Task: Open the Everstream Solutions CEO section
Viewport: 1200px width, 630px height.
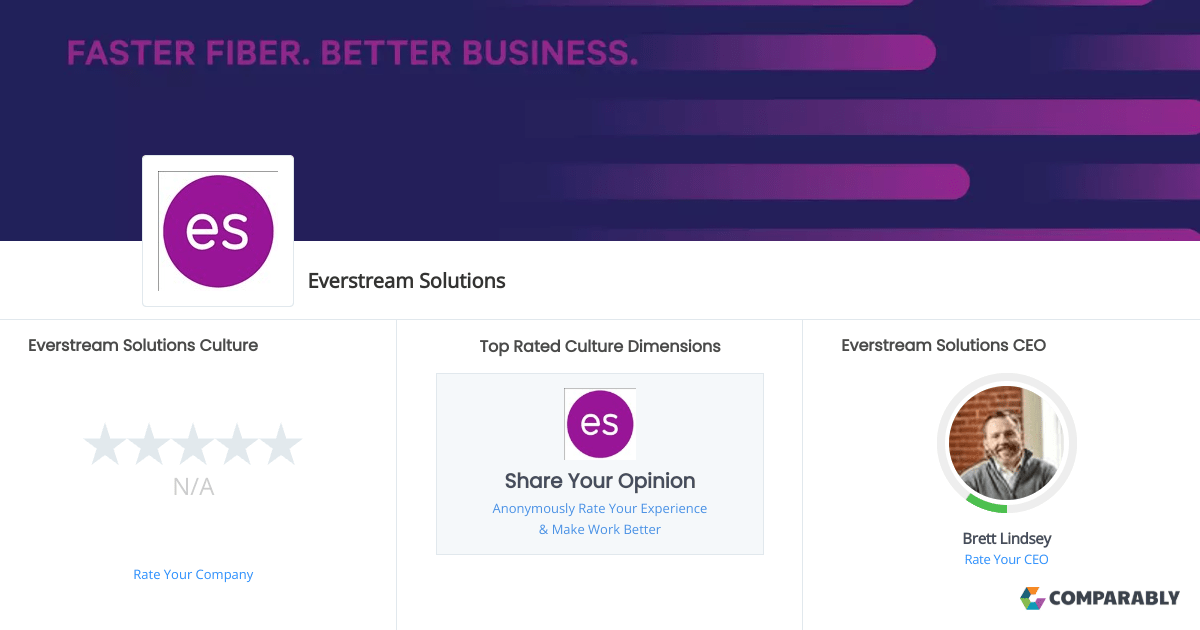Action: click(x=943, y=345)
